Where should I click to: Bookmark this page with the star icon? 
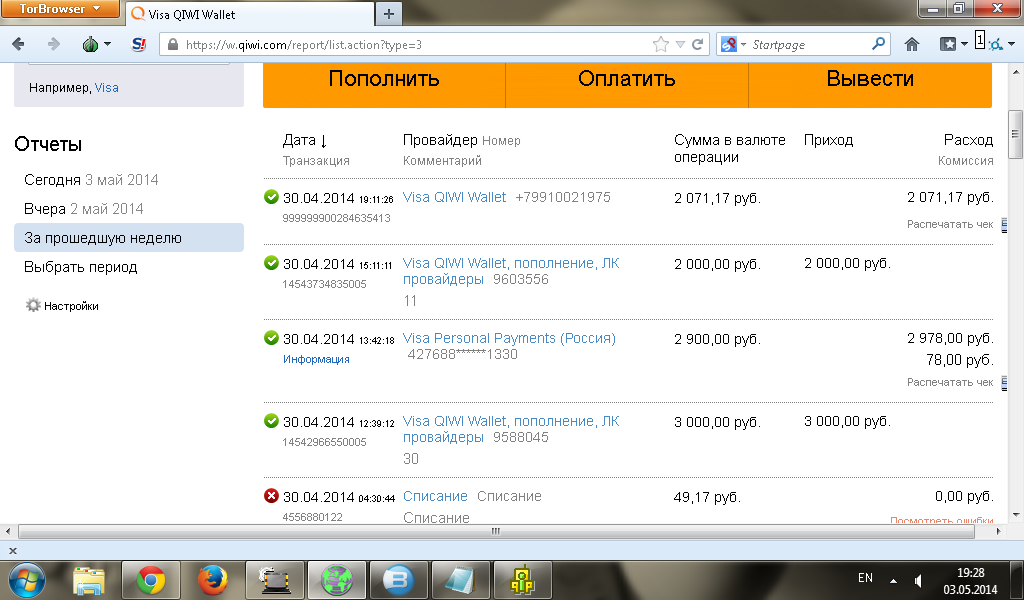pyautogui.click(x=661, y=44)
